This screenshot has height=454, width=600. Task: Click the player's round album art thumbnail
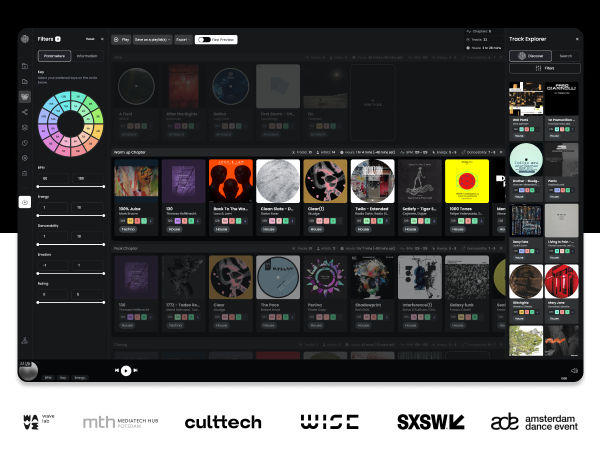[x=28, y=371]
